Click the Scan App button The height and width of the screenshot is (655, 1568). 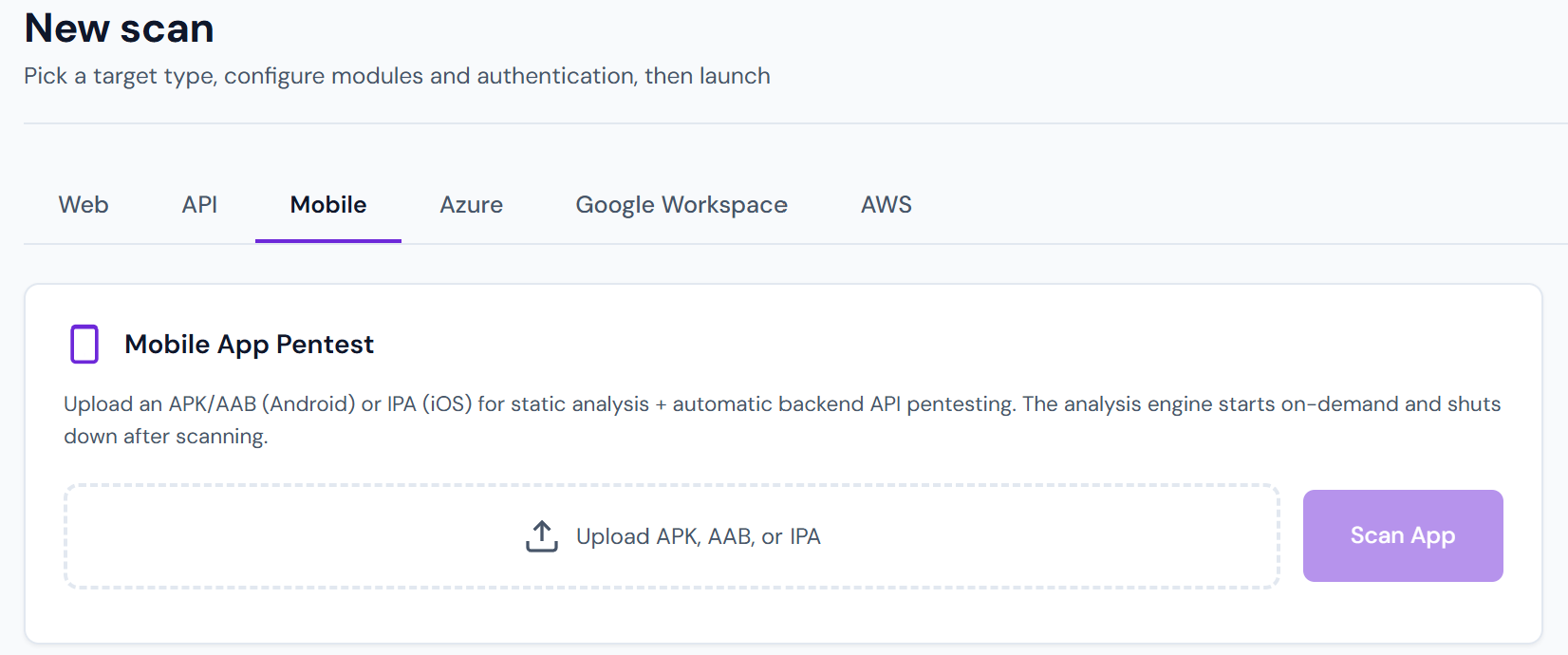[1403, 535]
